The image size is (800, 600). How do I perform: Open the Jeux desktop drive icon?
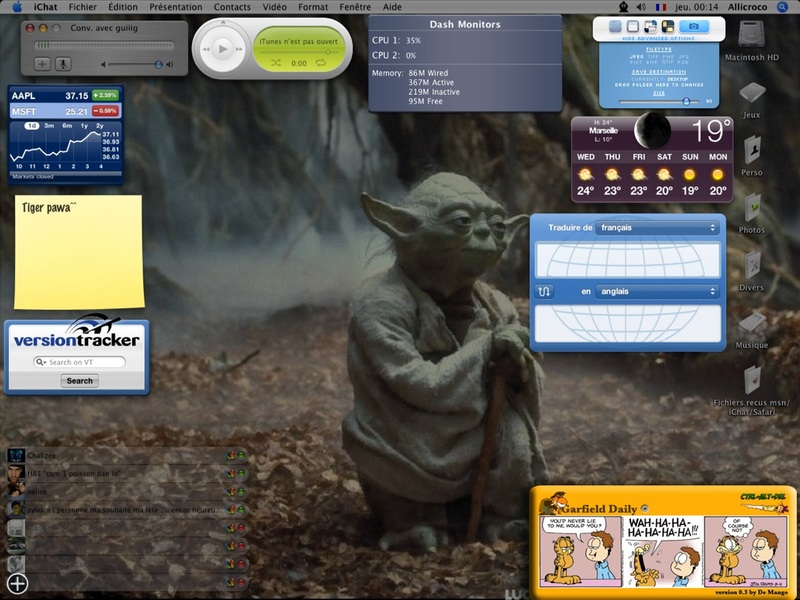click(751, 94)
